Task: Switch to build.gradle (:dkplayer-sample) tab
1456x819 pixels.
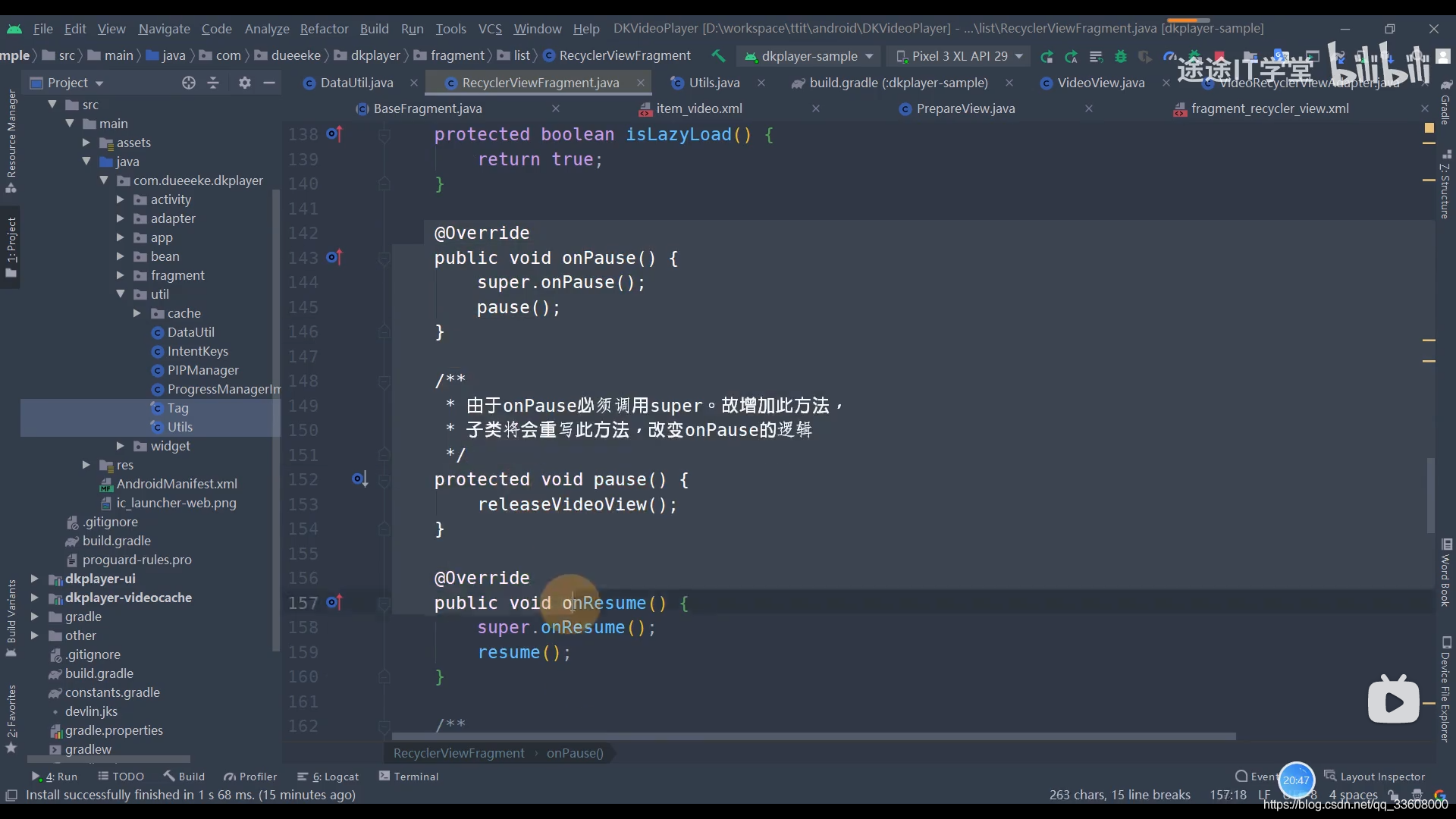Action: click(898, 83)
